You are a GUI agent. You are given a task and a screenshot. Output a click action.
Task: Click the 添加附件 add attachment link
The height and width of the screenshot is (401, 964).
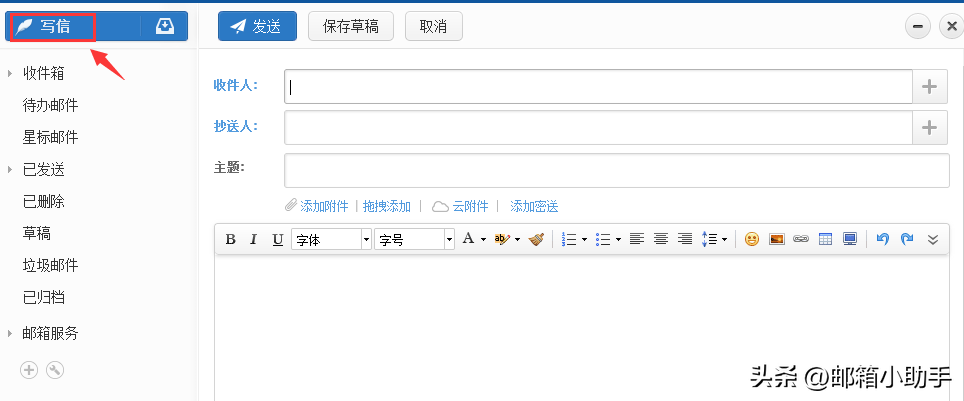point(324,206)
